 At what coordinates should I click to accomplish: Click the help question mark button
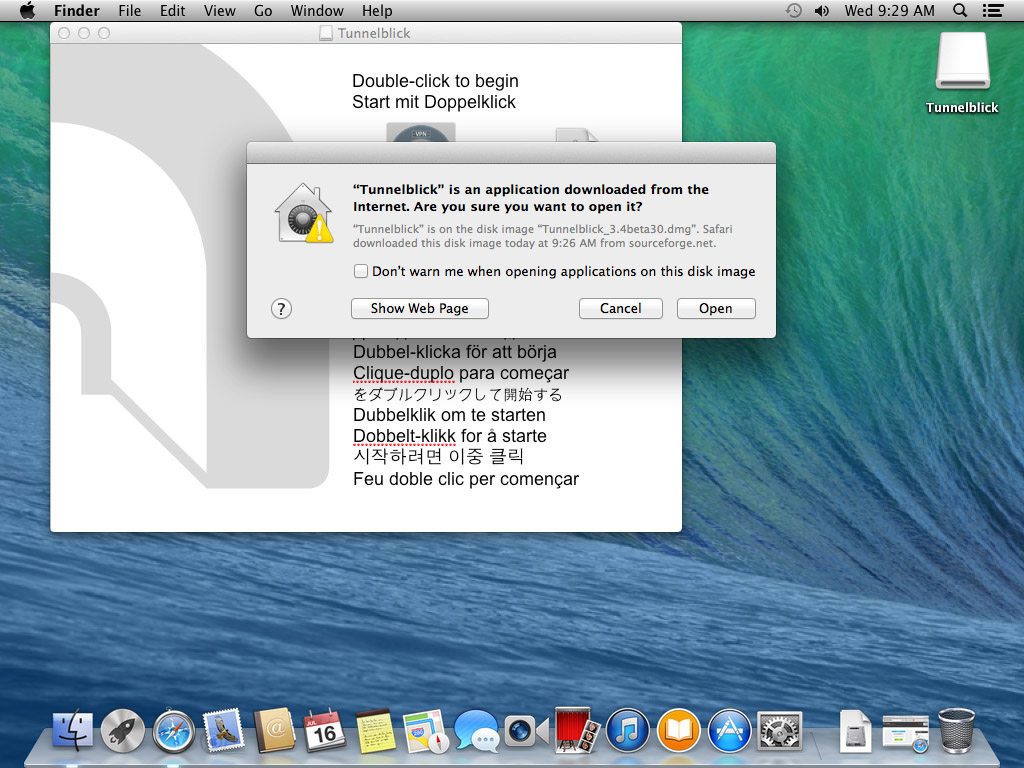point(281,308)
